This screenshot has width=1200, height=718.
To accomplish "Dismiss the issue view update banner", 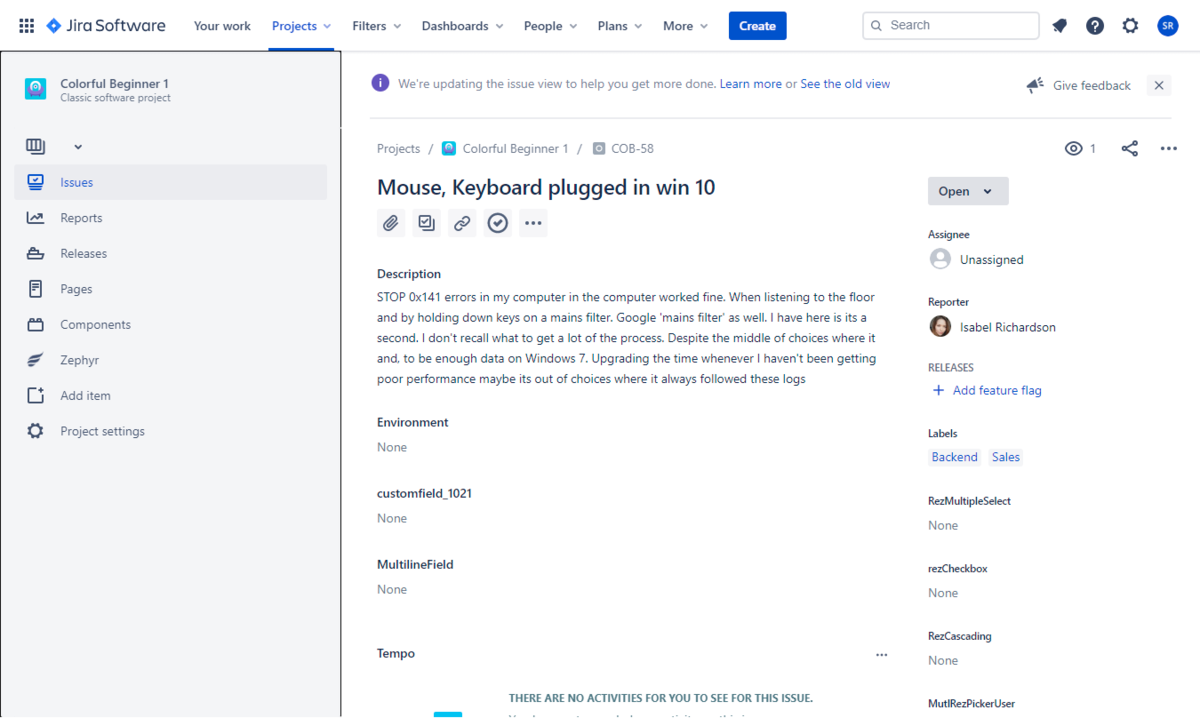I will coord(1159,85).
